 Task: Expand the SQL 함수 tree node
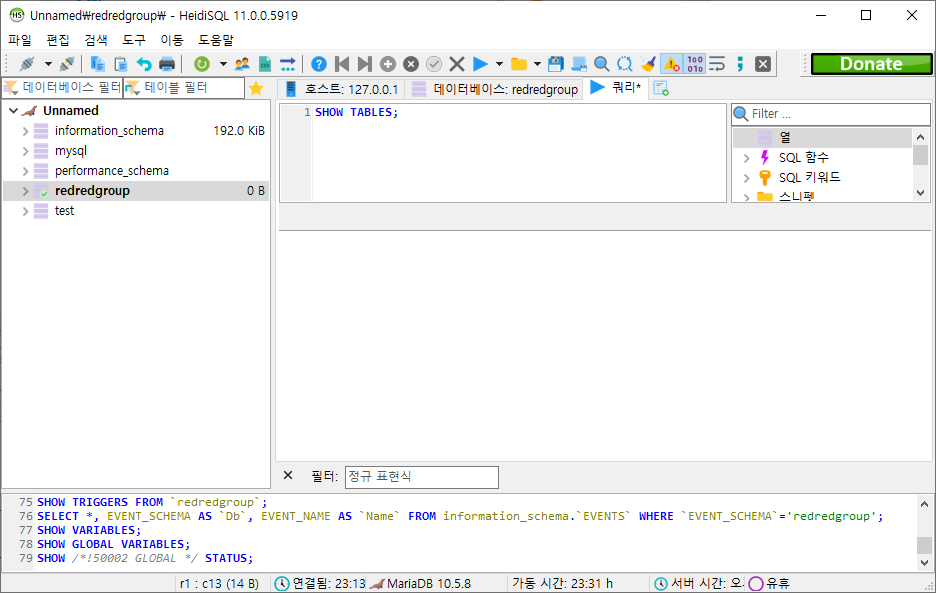click(x=746, y=158)
